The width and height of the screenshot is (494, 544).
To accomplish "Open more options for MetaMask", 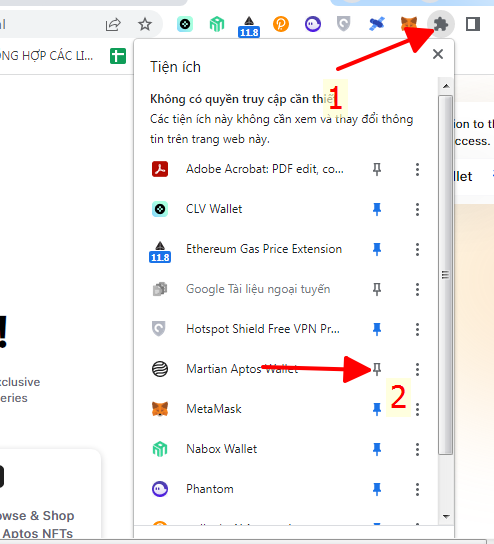I will pos(417,409).
